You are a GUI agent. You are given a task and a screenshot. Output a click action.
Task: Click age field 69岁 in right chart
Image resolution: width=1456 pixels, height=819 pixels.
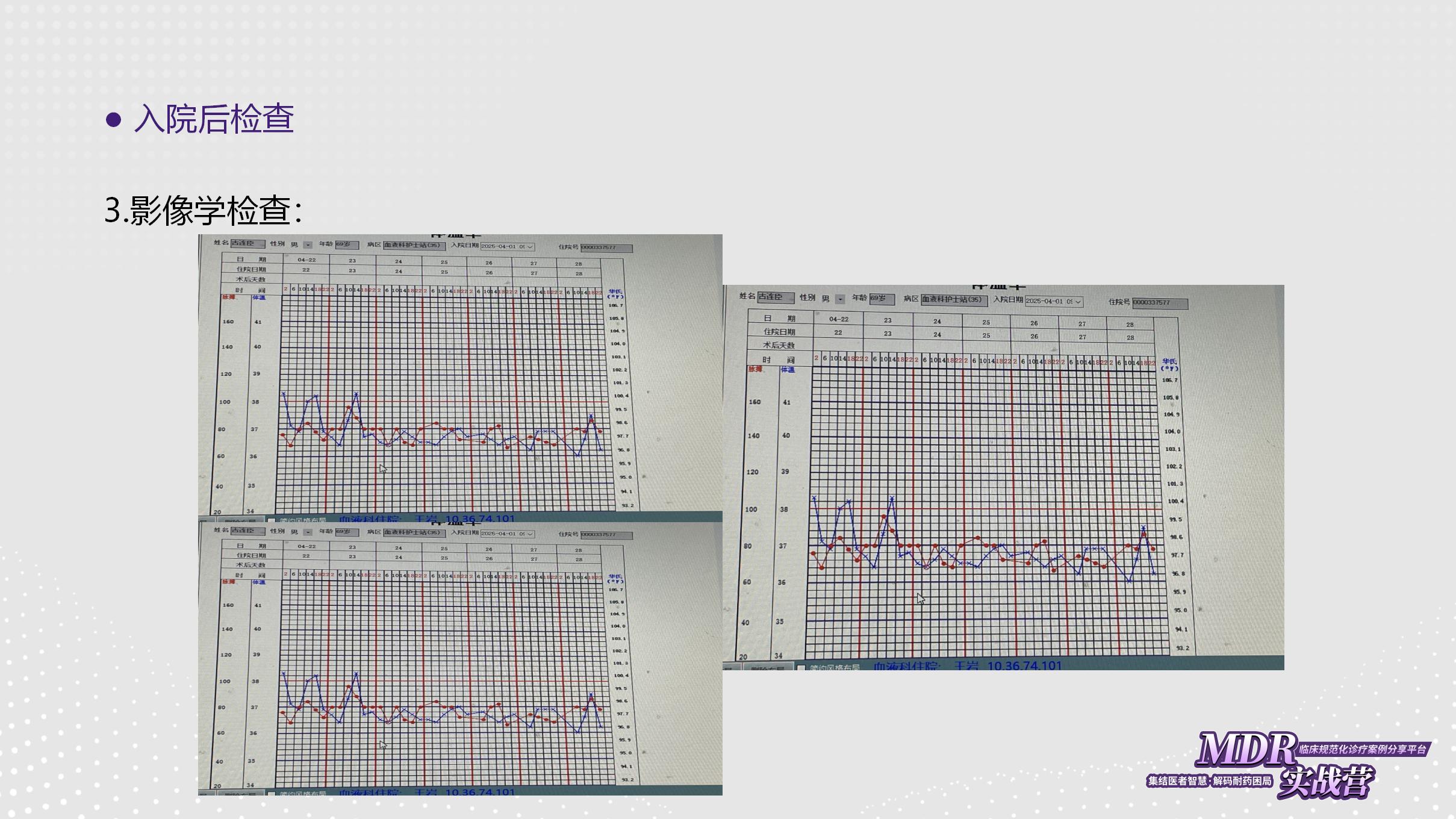point(881,299)
